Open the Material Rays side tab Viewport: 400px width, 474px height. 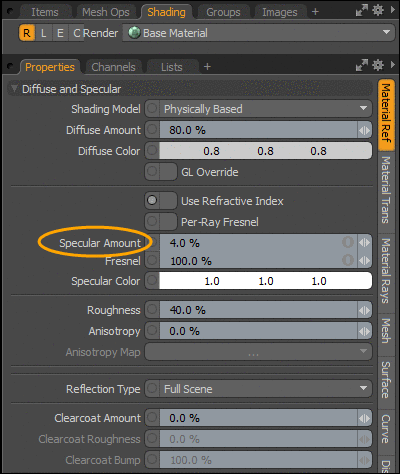[x=386, y=271]
